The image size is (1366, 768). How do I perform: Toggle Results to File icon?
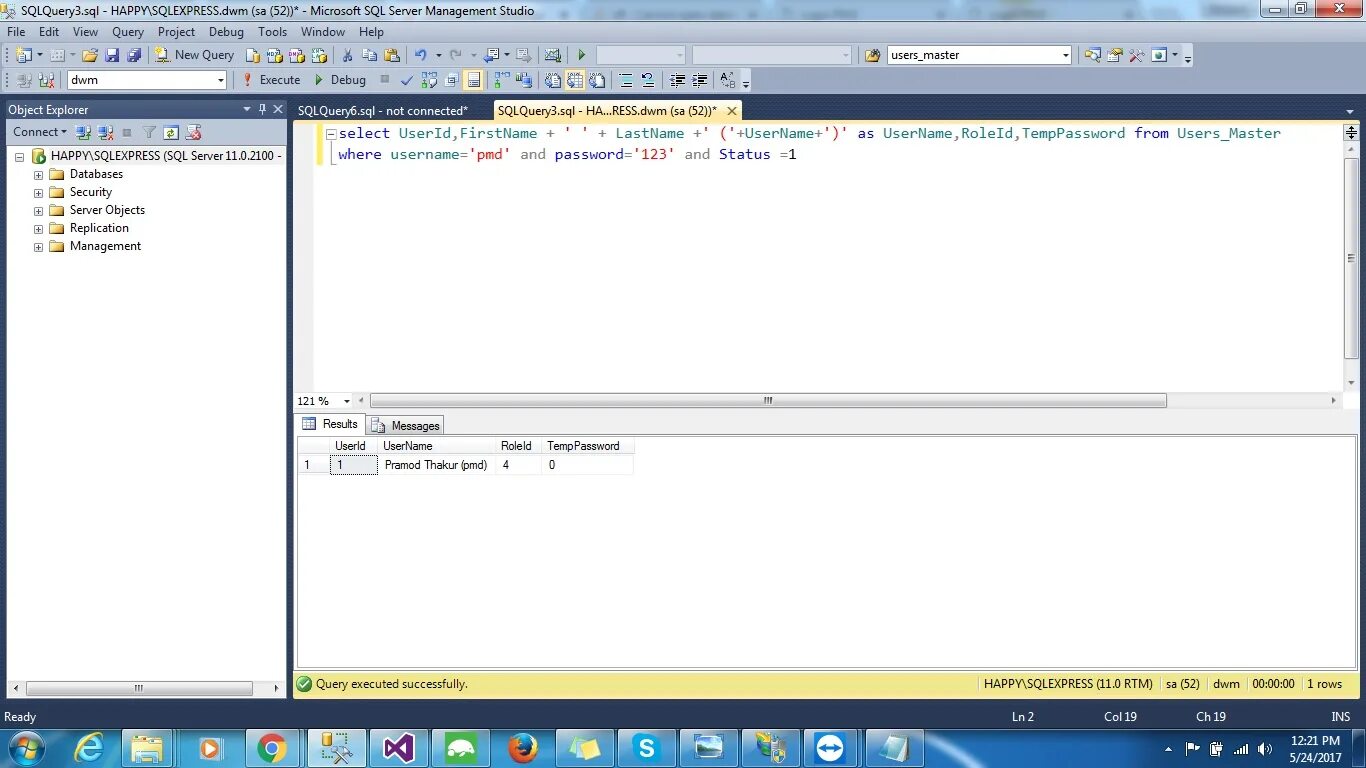597,80
